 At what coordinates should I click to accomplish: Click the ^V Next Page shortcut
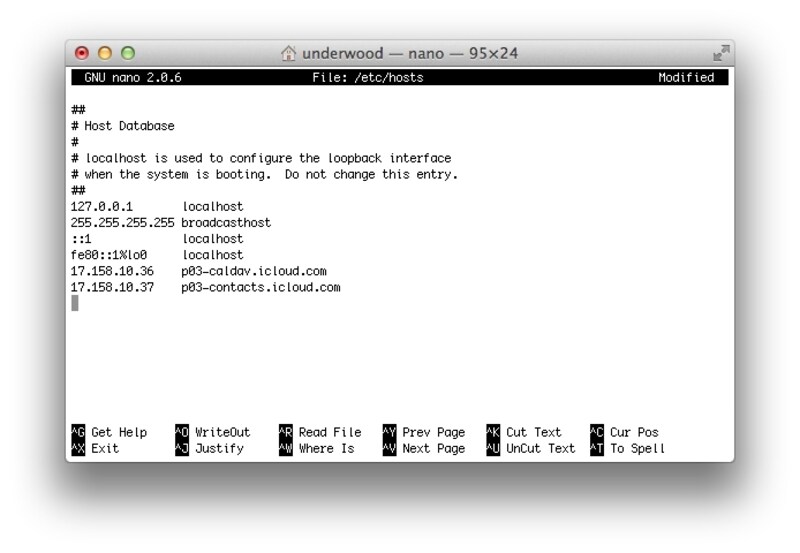[424, 449]
